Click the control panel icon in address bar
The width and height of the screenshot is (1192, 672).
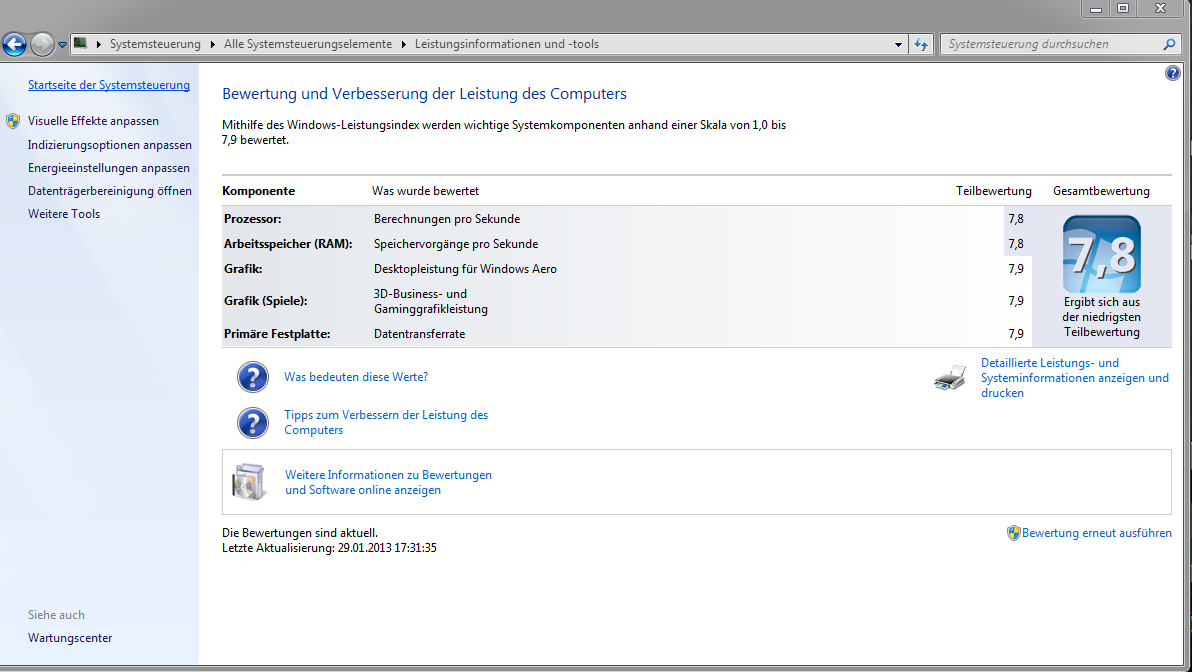(80, 43)
